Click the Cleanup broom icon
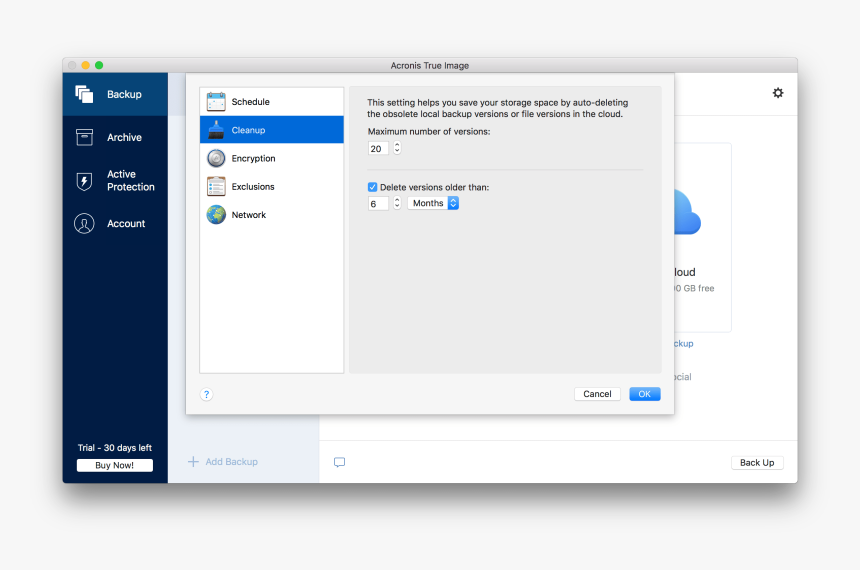The image size is (860, 570). [216, 130]
